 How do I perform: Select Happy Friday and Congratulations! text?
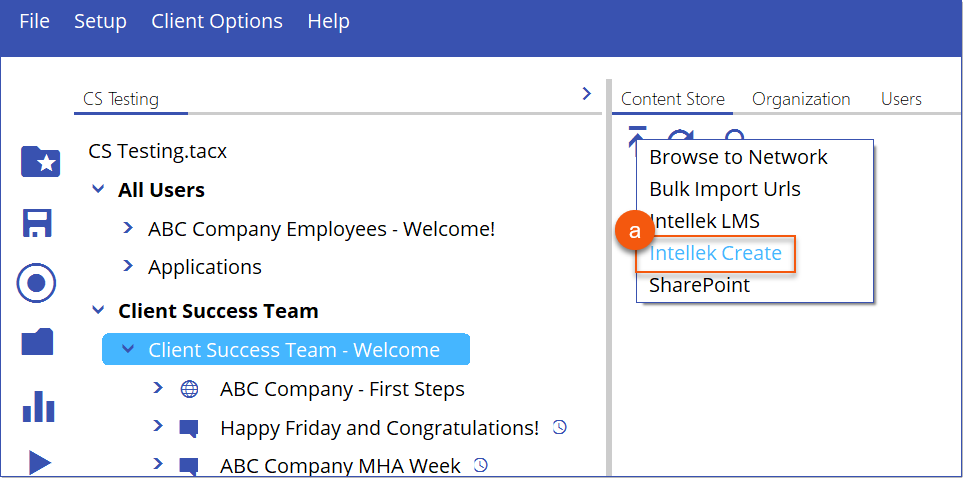point(379,428)
